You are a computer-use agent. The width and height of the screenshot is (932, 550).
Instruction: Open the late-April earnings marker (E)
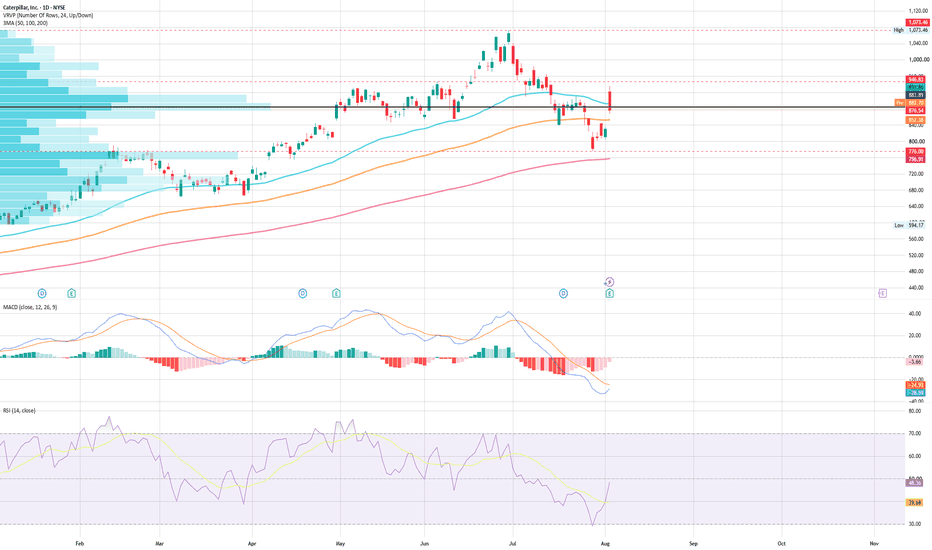(336, 293)
